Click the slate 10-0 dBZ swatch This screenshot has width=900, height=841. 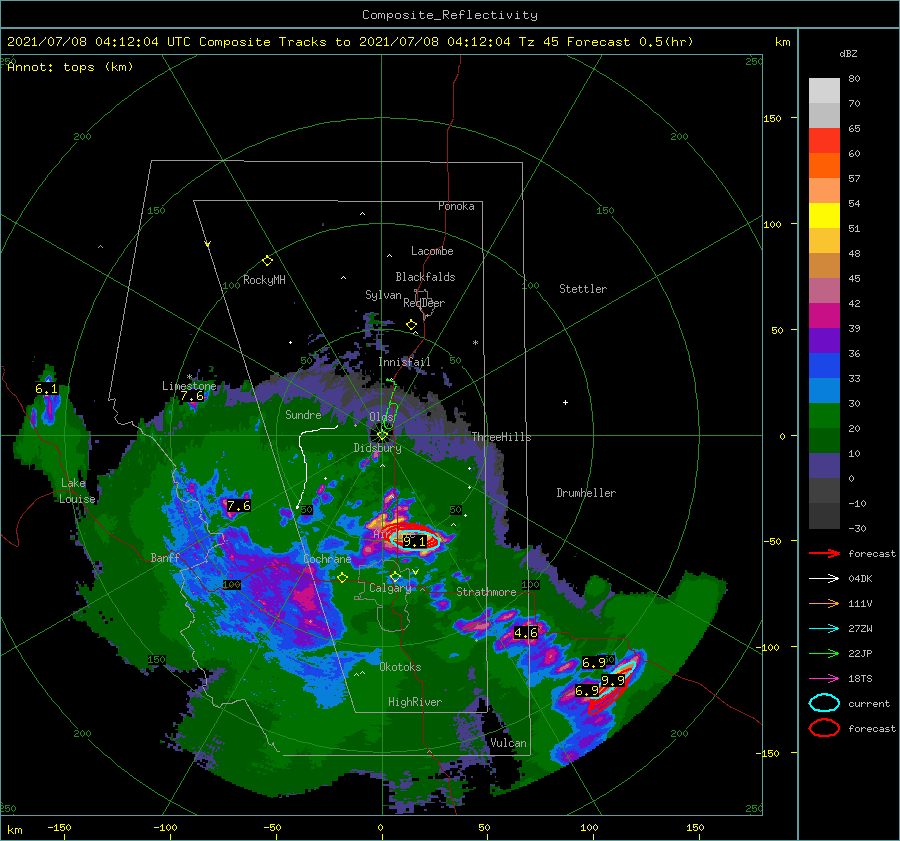coord(824,465)
